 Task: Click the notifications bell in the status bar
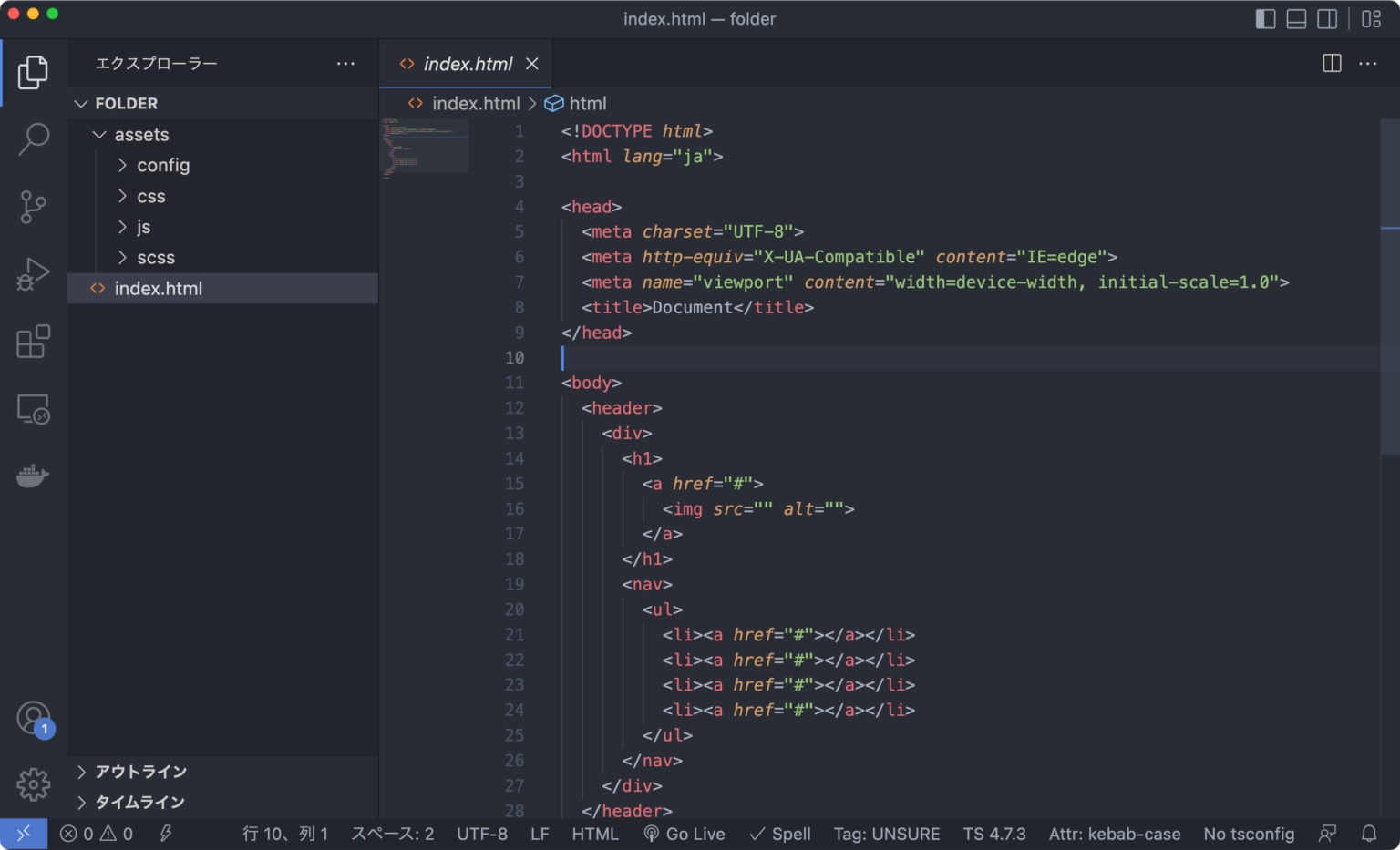pyautogui.click(x=1368, y=834)
